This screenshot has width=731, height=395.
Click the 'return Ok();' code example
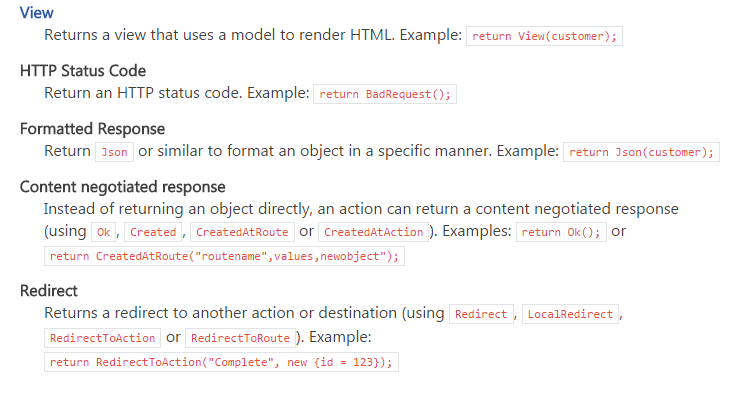tap(561, 232)
